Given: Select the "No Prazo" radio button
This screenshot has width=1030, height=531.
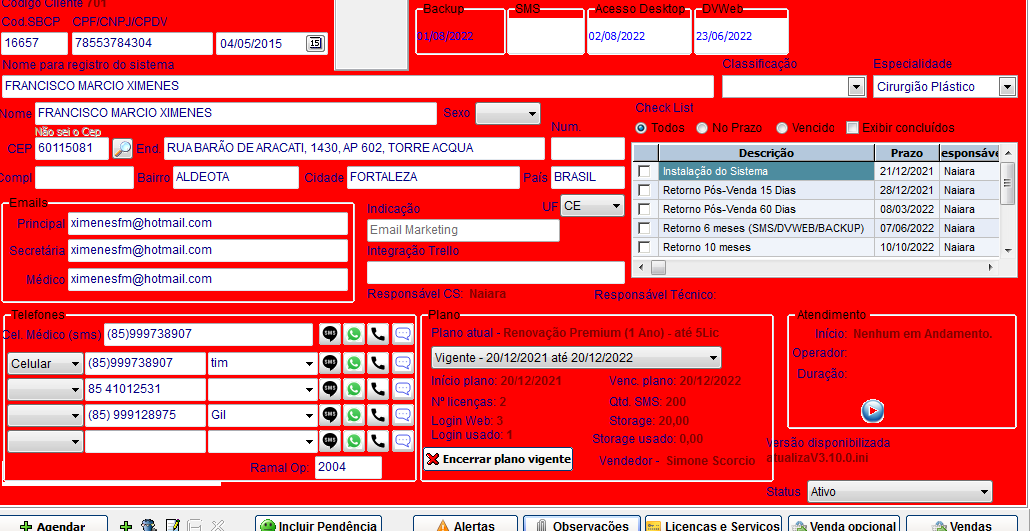Looking at the screenshot, I should (703, 128).
